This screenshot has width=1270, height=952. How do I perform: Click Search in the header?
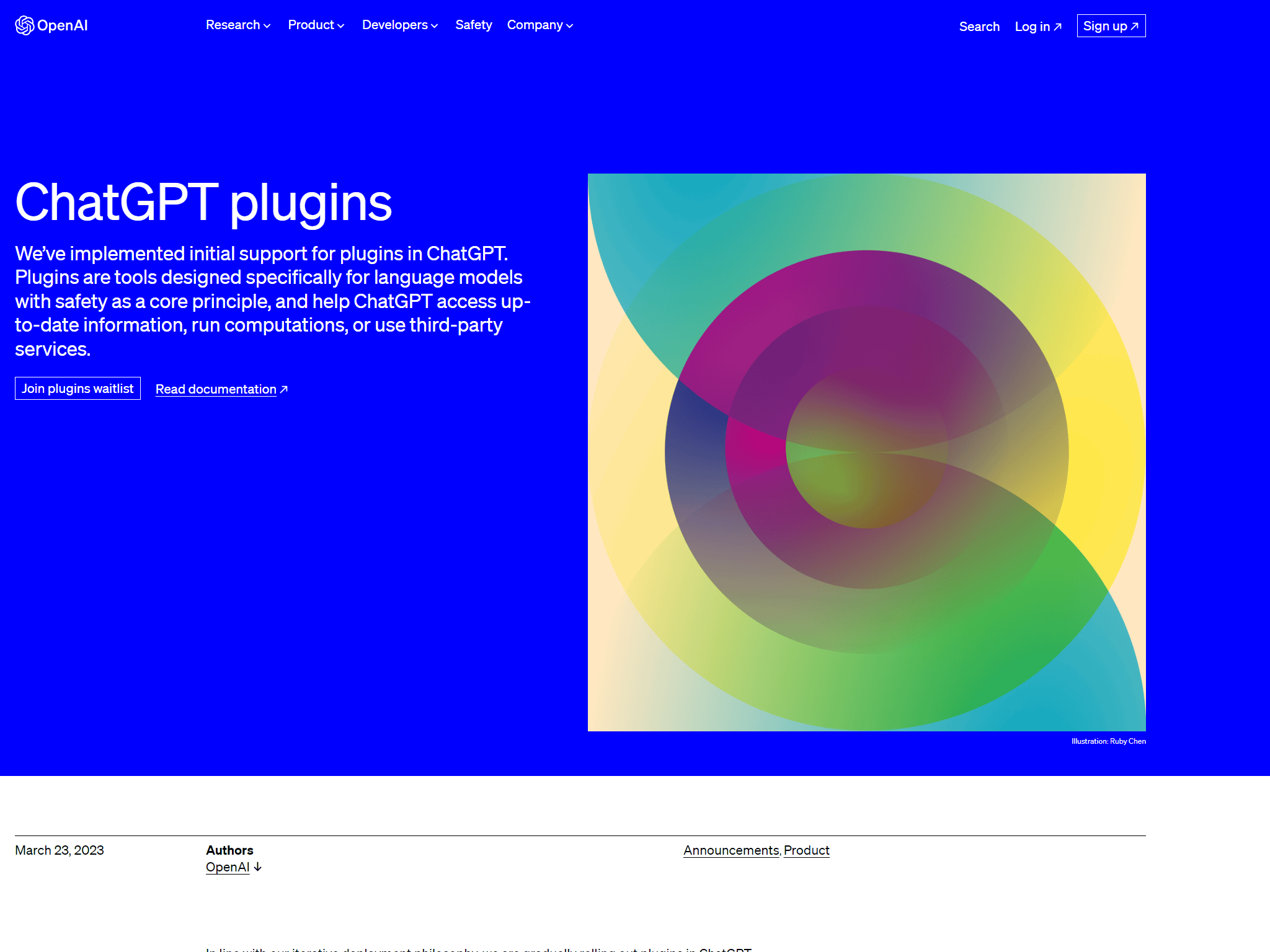(x=979, y=27)
